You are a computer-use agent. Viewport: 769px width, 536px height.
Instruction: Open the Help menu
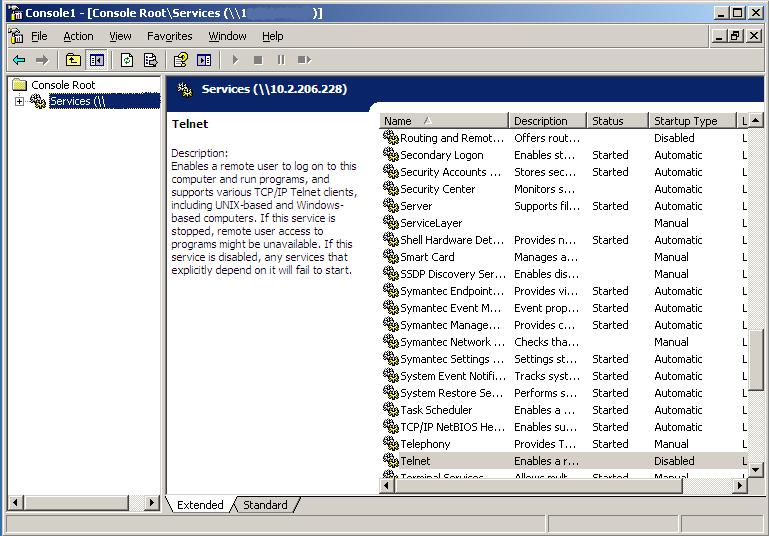(x=273, y=36)
